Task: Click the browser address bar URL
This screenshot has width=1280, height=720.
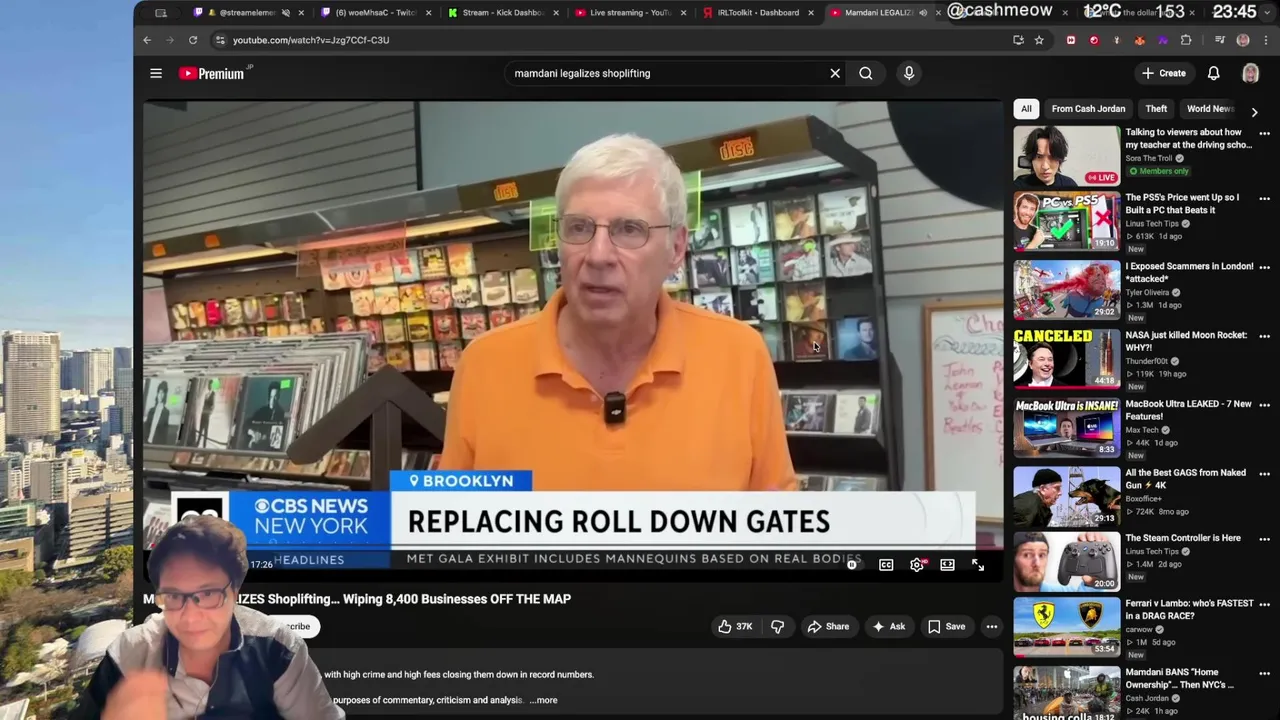Action: (311, 40)
